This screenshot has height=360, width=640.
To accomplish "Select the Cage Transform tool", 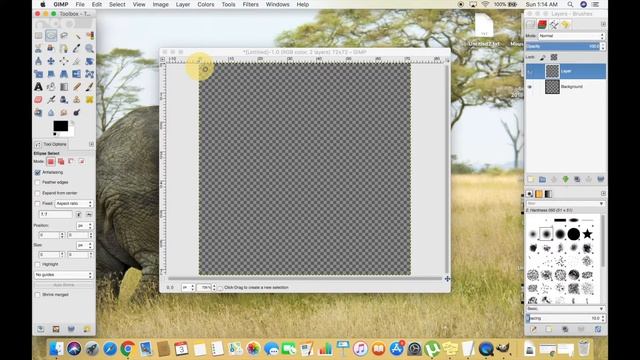I will pos(89,74).
